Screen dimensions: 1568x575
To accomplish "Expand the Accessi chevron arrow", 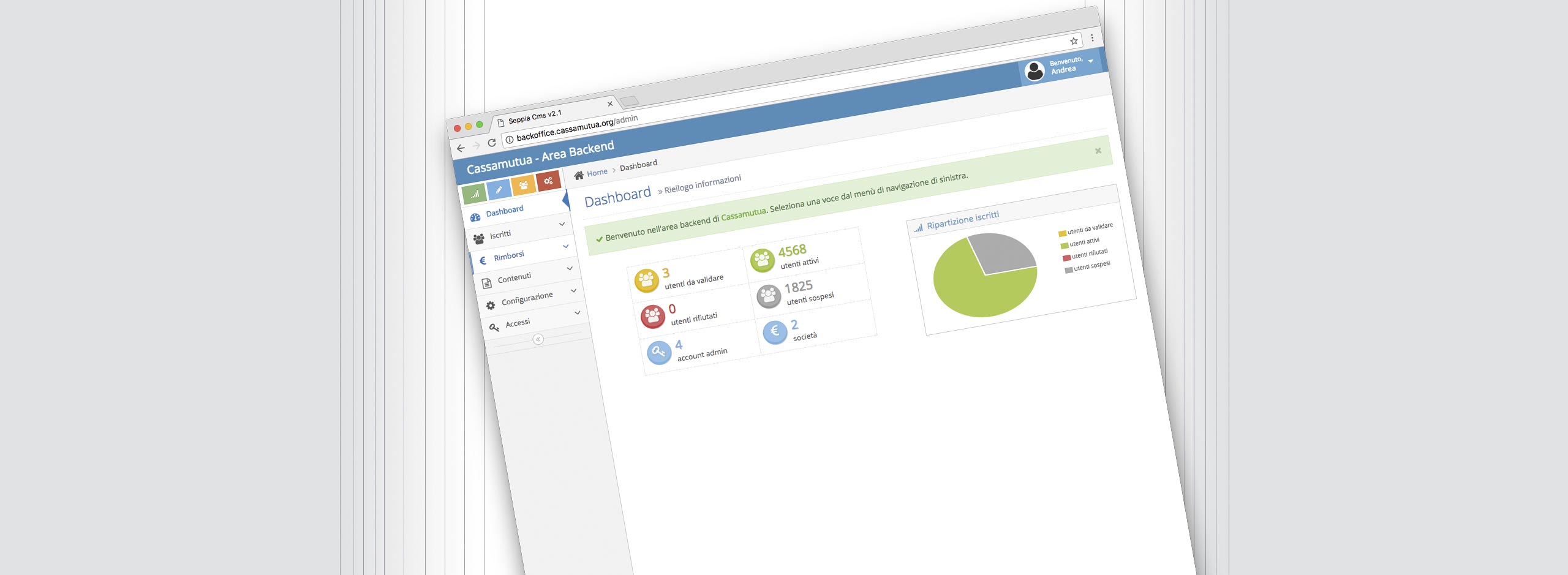I will click(x=577, y=312).
